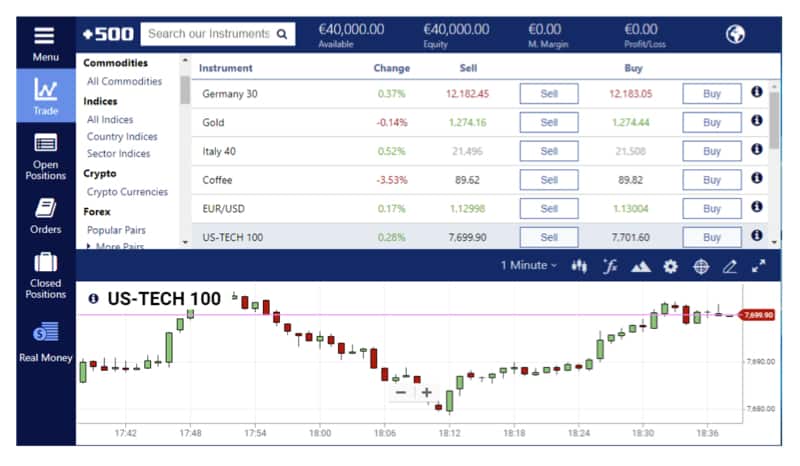
Task: Click category list scroll up arrow
Action: pos(185,61)
